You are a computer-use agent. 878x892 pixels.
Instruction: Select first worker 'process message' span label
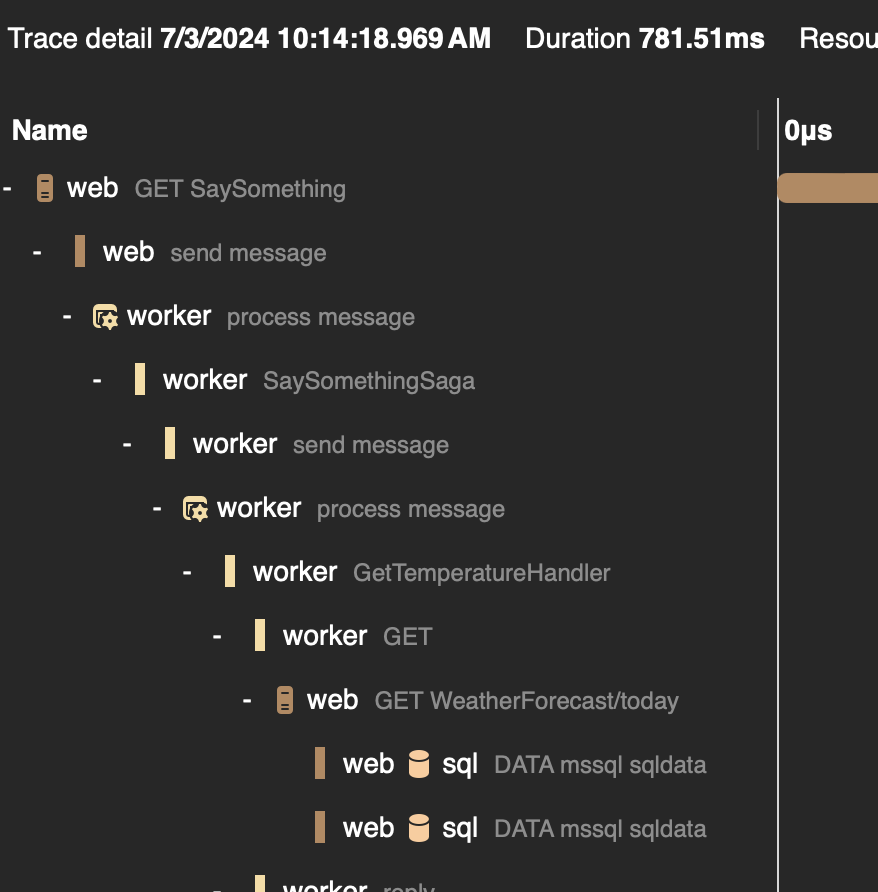[x=321, y=317]
